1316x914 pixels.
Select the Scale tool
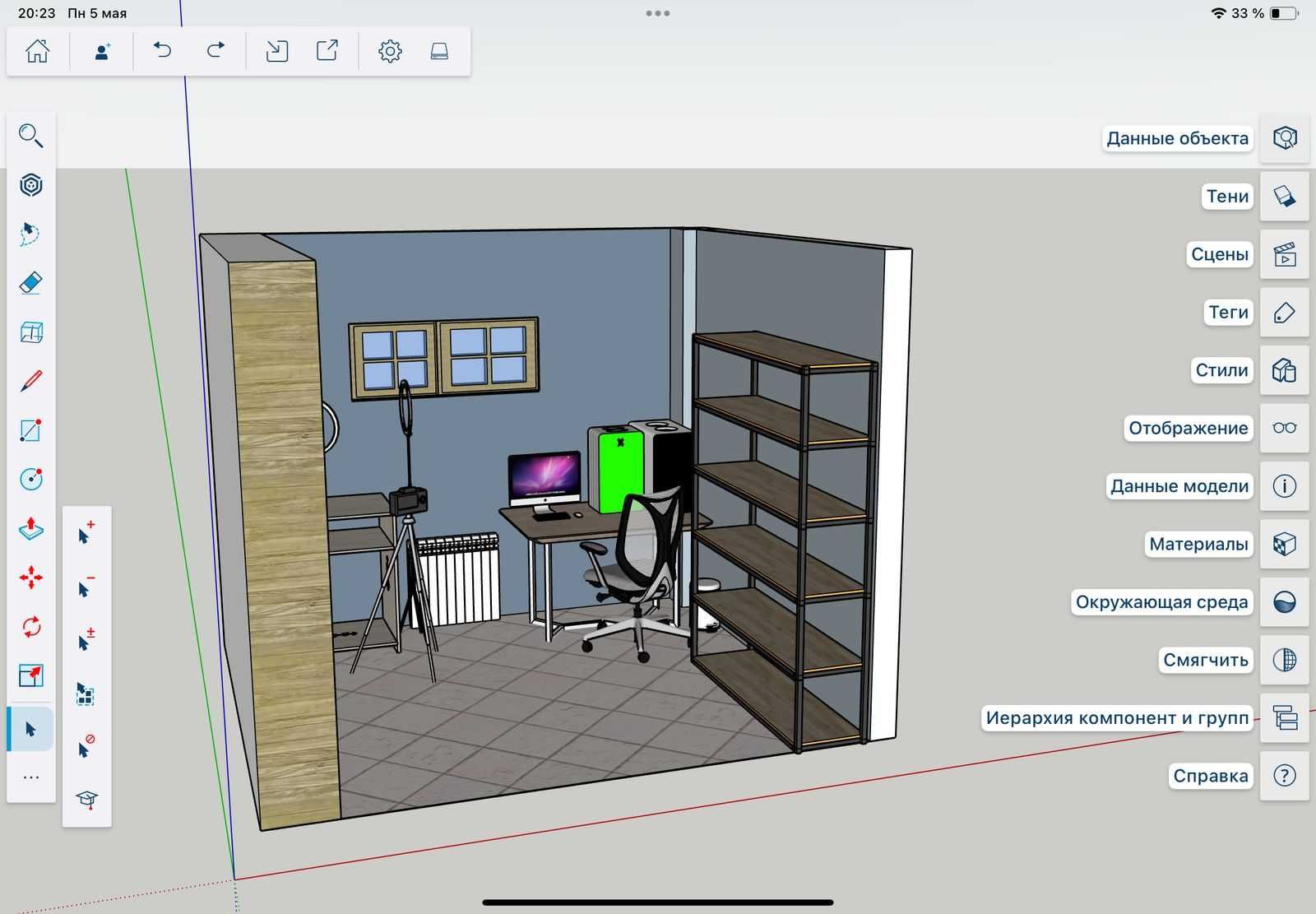pyautogui.click(x=31, y=675)
